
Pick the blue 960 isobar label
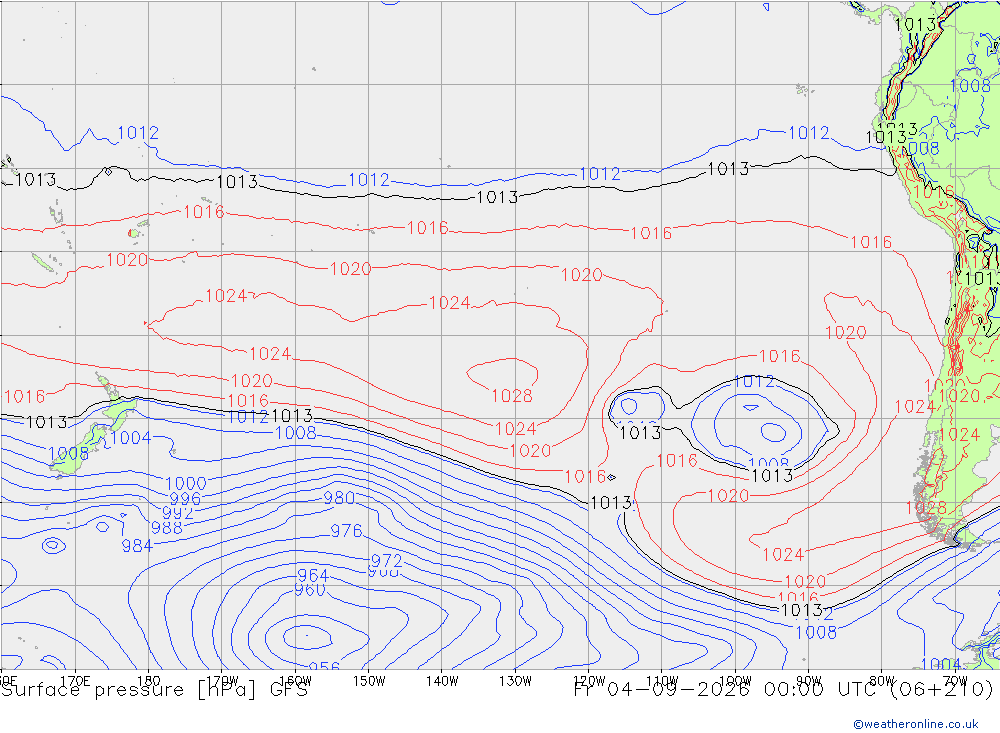click(310, 590)
